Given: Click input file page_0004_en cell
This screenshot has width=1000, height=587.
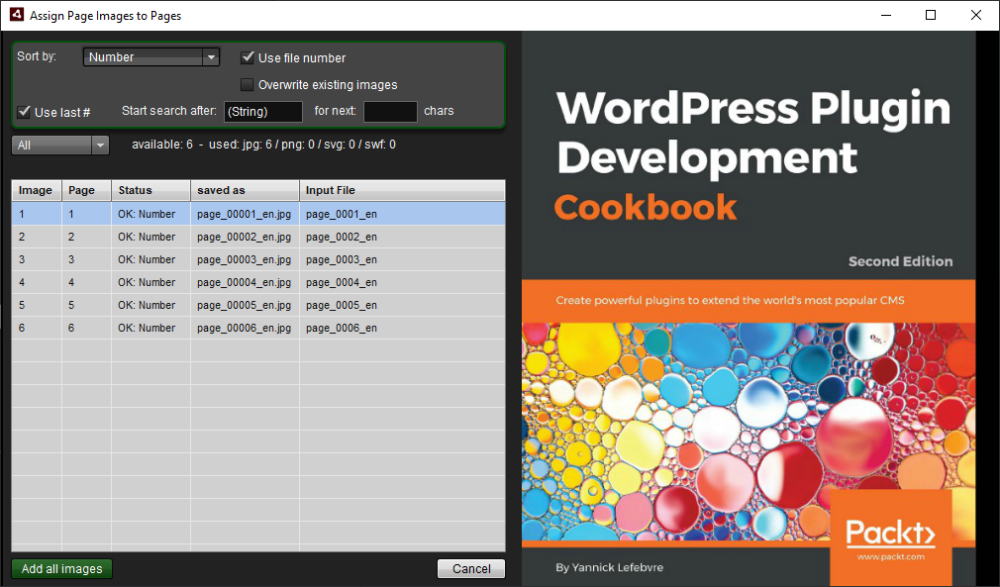Looking at the screenshot, I should click(x=402, y=282).
